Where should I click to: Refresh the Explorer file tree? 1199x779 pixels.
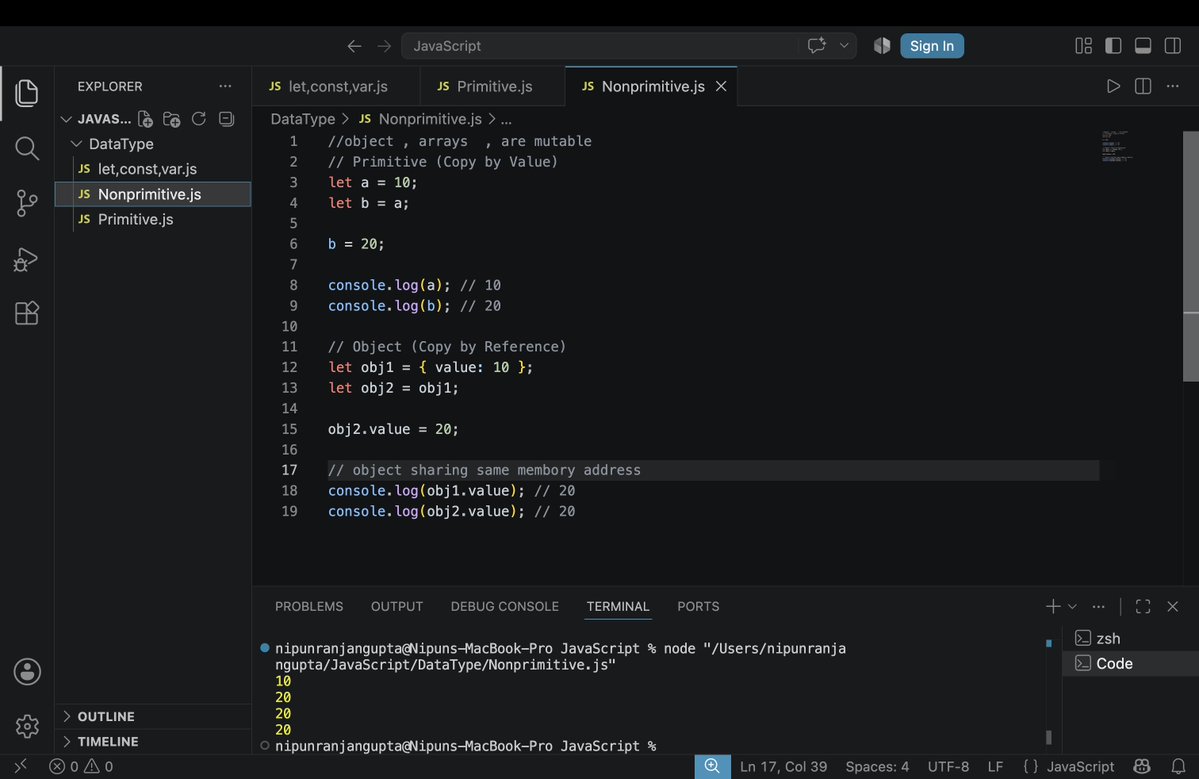(x=199, y=119)
